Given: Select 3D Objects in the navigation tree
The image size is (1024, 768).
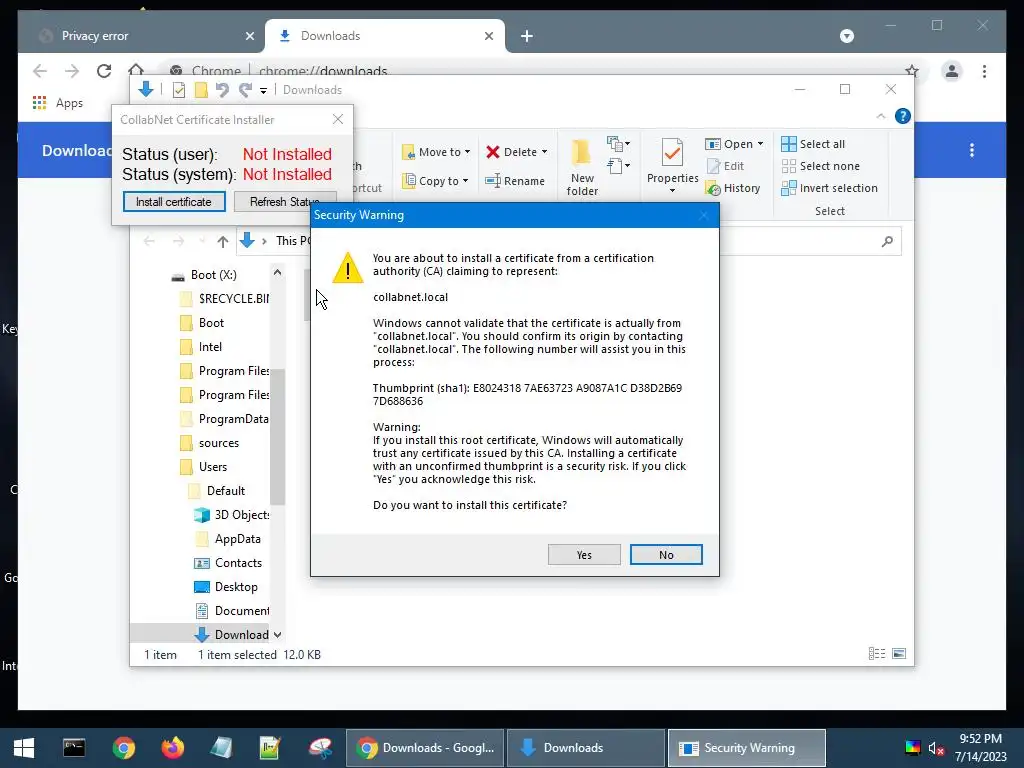Looking at the screenshot, I should 232,515.
